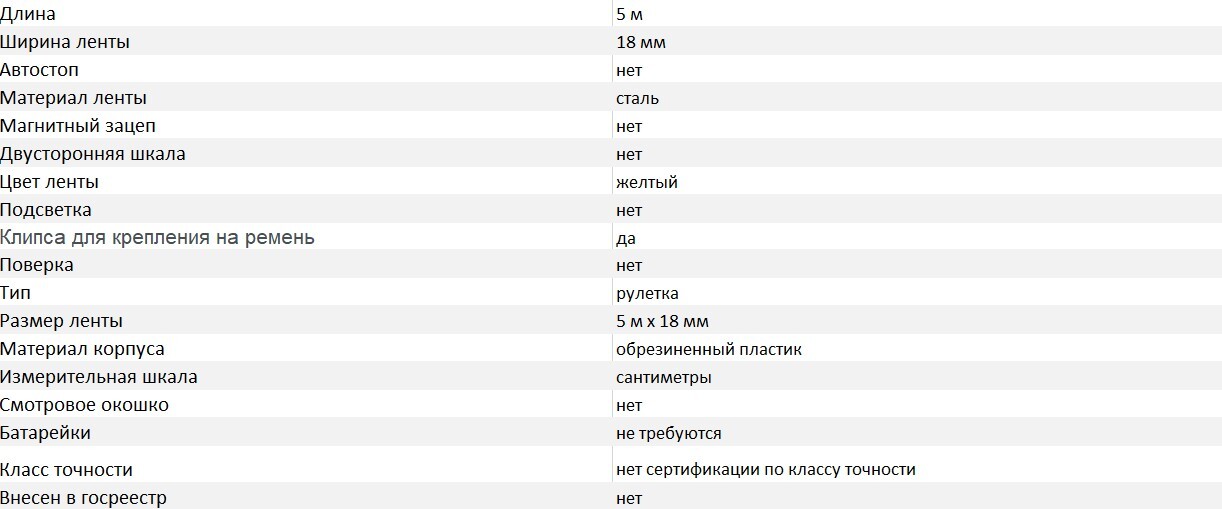Select the 'желтый' color value
Screen dimensions: 1222x509
click(648, 182)
